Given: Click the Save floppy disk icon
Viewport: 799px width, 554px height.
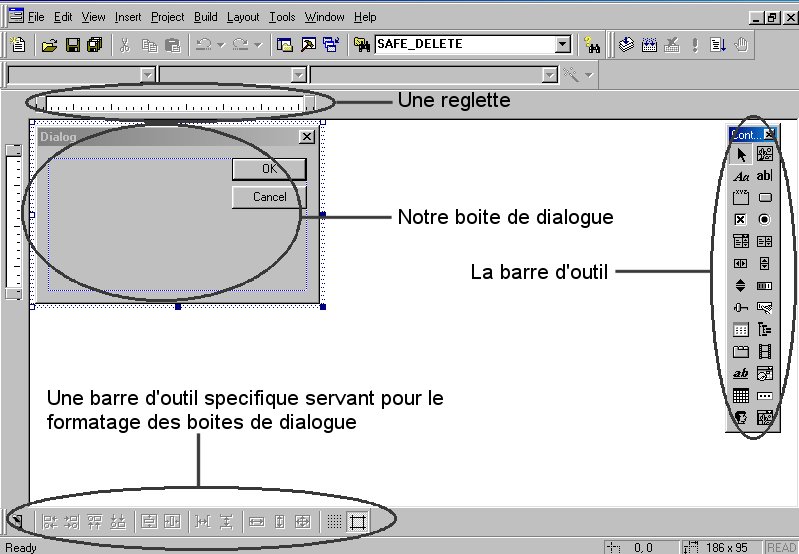Looking at the screenshot, I should (72, 45).
